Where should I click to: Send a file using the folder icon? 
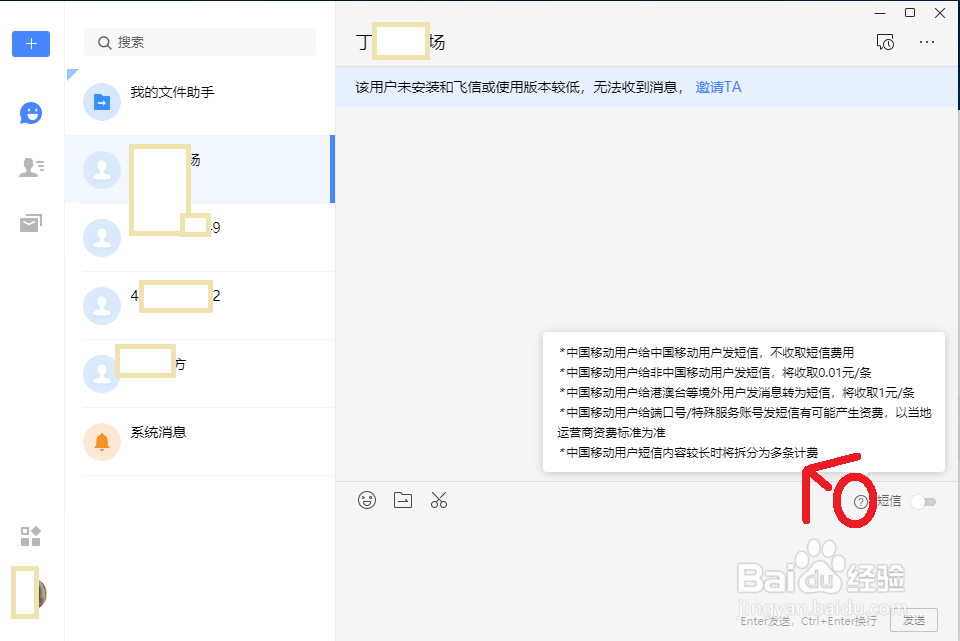(x=403, y=500)
